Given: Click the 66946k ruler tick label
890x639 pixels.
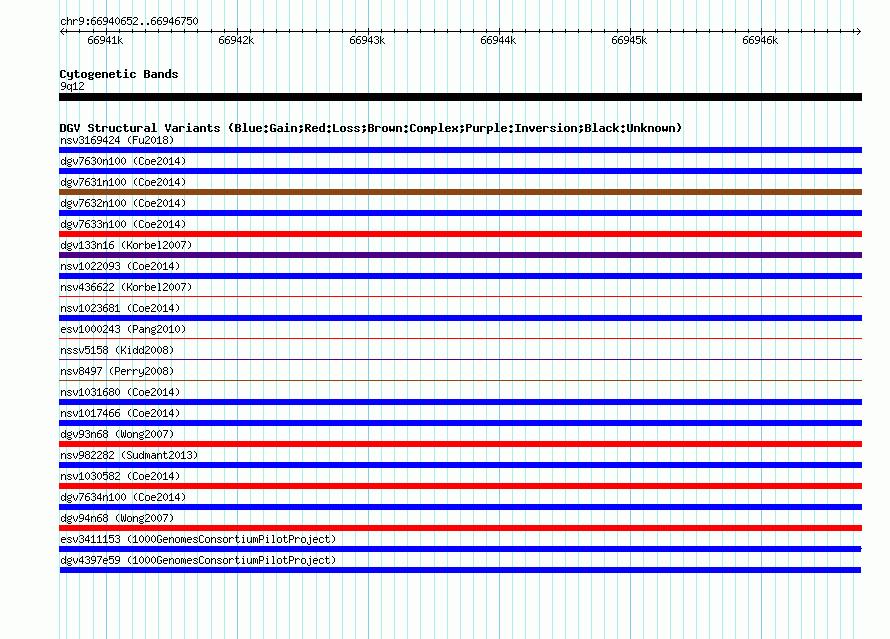Looking at the screenshot, I should pos(760,40).
